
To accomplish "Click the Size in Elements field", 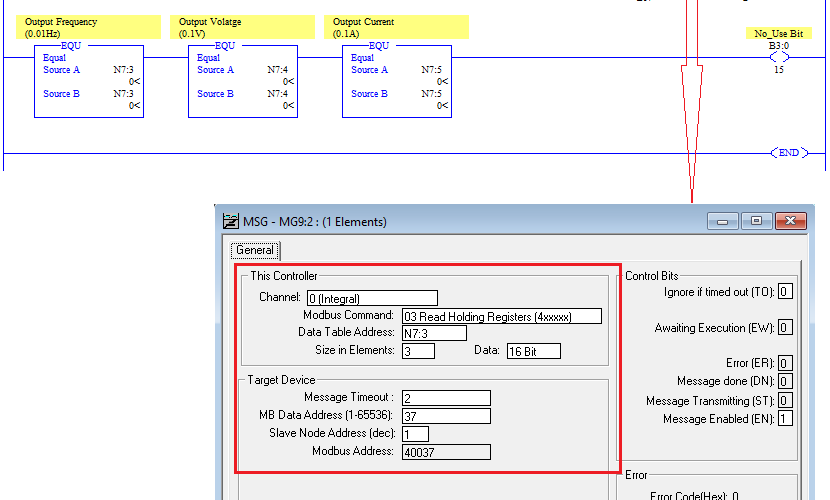I will click(418, 351).
